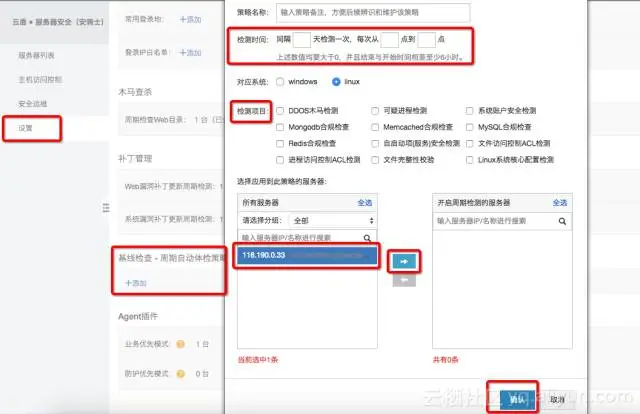640x414 pixels.
Task: Check the 自启动项(服务)安全检测 checkbox
Action: click(x=375, y=143)
